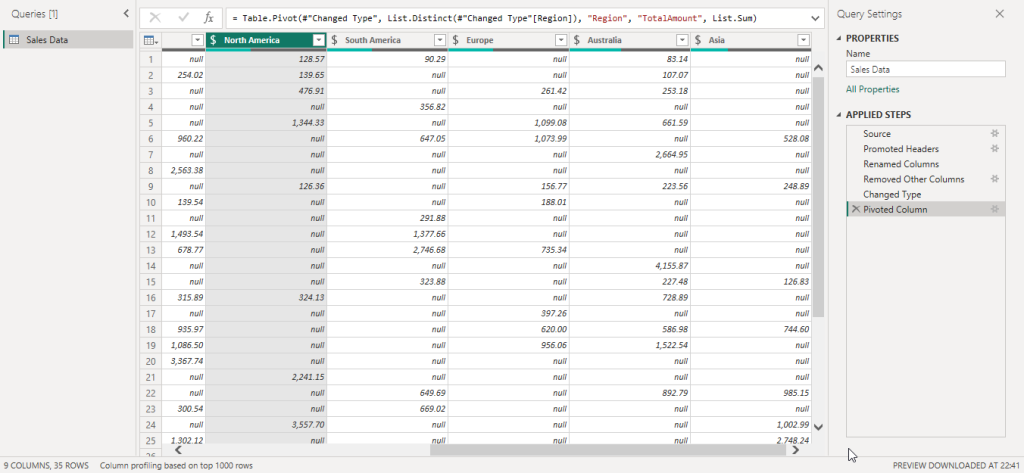The image size is (1024, 473).
Task: Click the cell with value 744.60
Action: pyautogui.click(x=751, y=329)
